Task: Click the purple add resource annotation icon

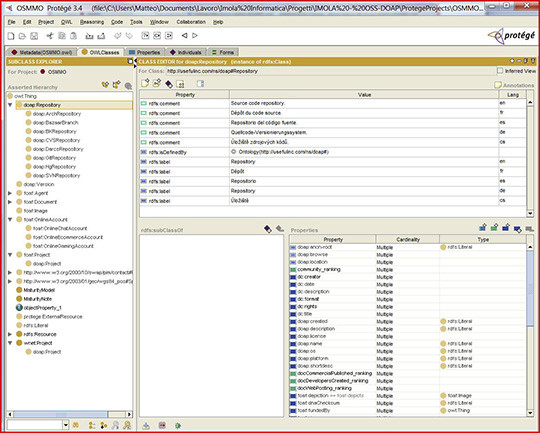Action: pos(169,84)
